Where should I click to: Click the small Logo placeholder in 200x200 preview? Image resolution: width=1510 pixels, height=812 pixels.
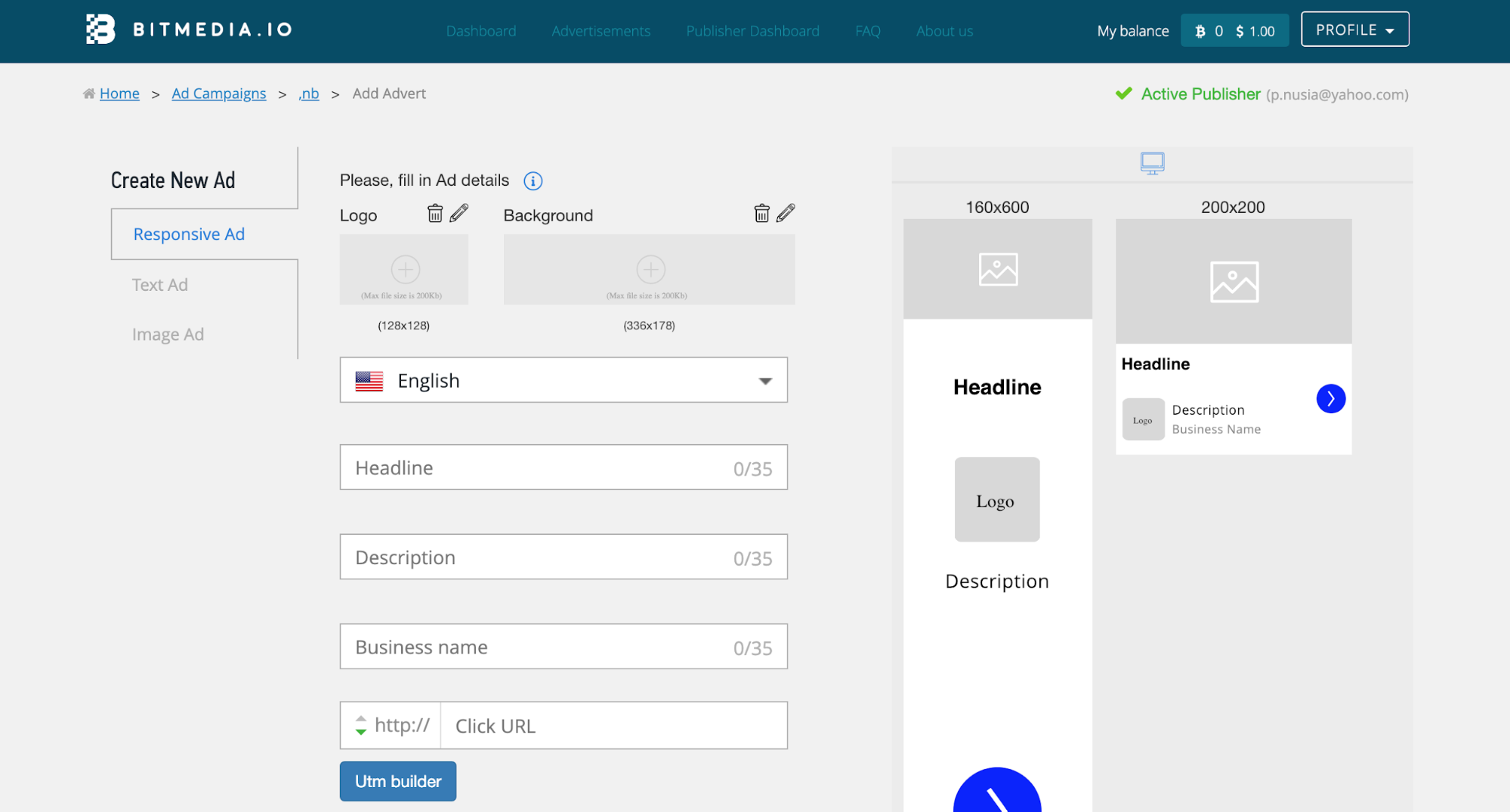(1143, 420)
